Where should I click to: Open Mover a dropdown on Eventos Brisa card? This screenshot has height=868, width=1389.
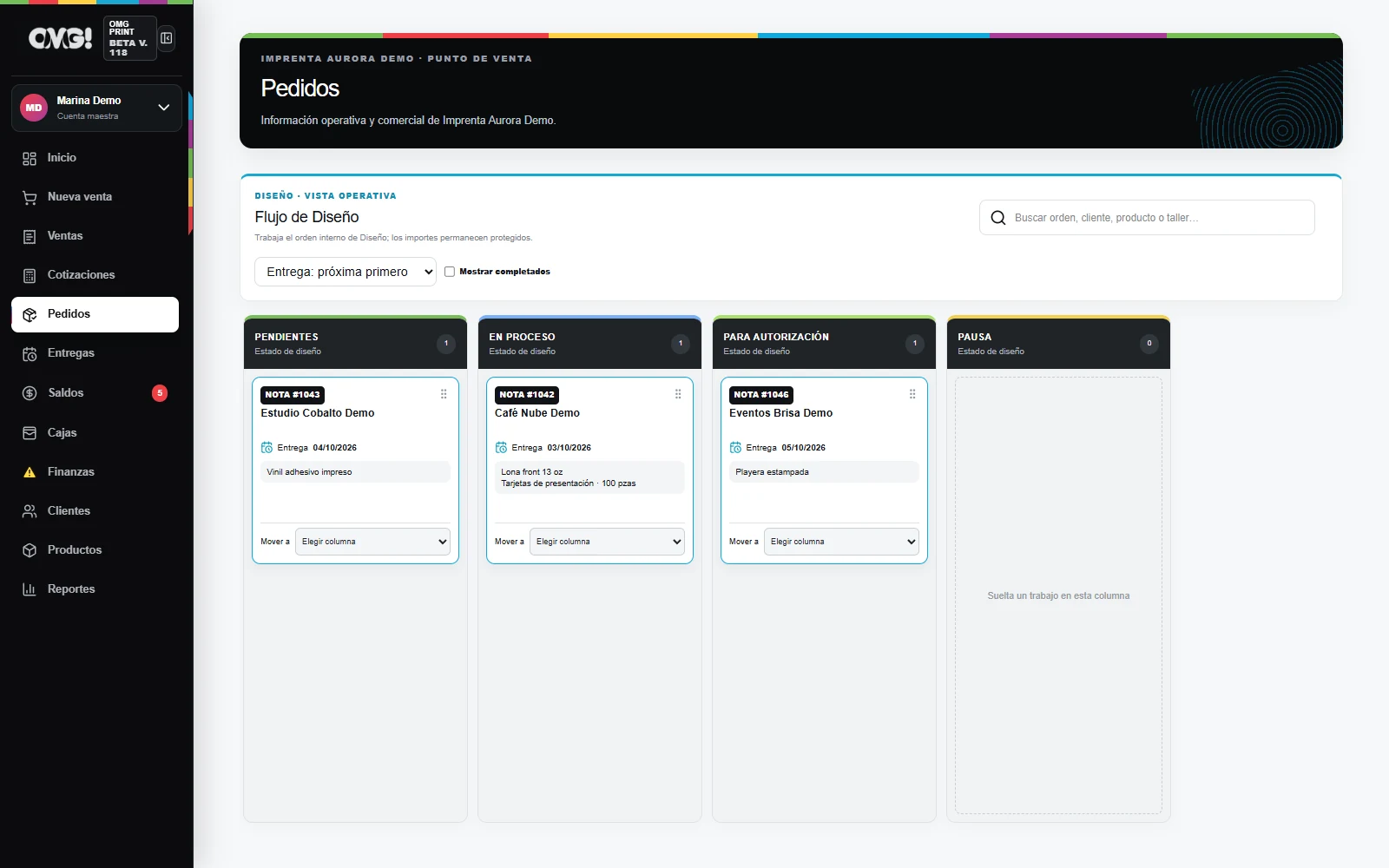tap(841, 542)
